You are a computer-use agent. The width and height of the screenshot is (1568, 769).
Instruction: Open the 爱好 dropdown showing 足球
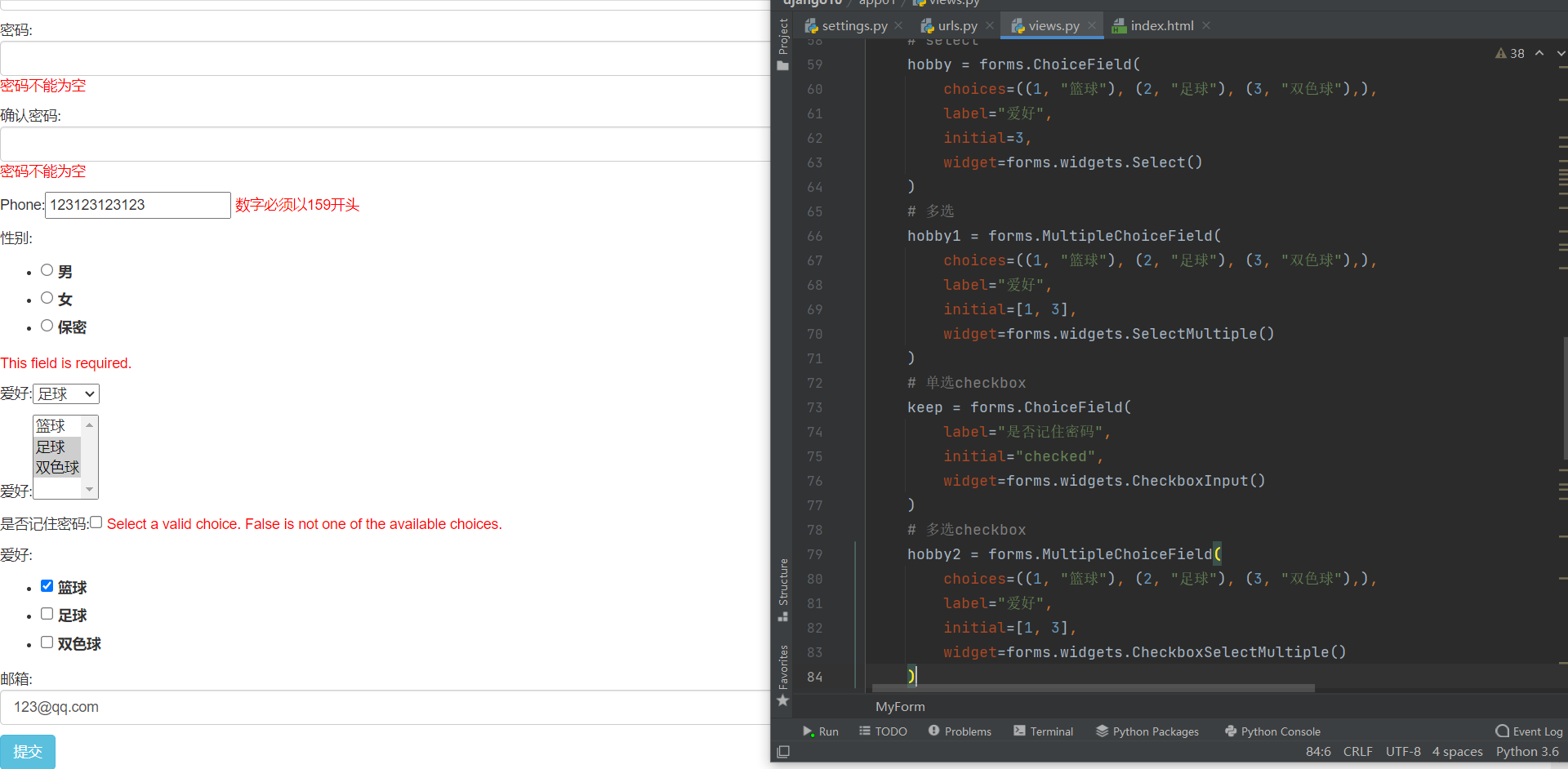pos(66,394)
